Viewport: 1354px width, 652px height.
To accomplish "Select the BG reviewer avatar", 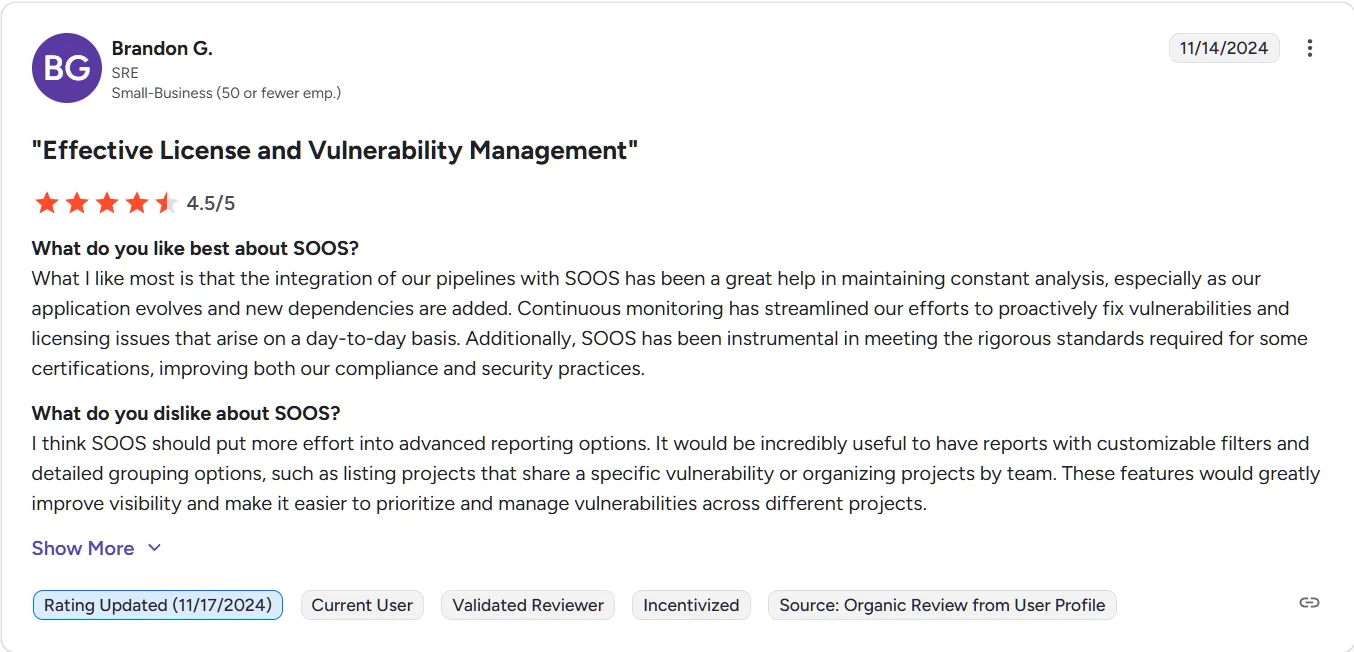I will click(66, 67).
